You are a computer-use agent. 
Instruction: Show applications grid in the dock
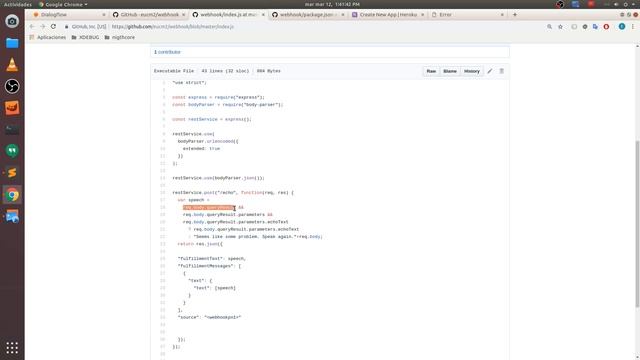pyautogui.click(x=12, y=348)
